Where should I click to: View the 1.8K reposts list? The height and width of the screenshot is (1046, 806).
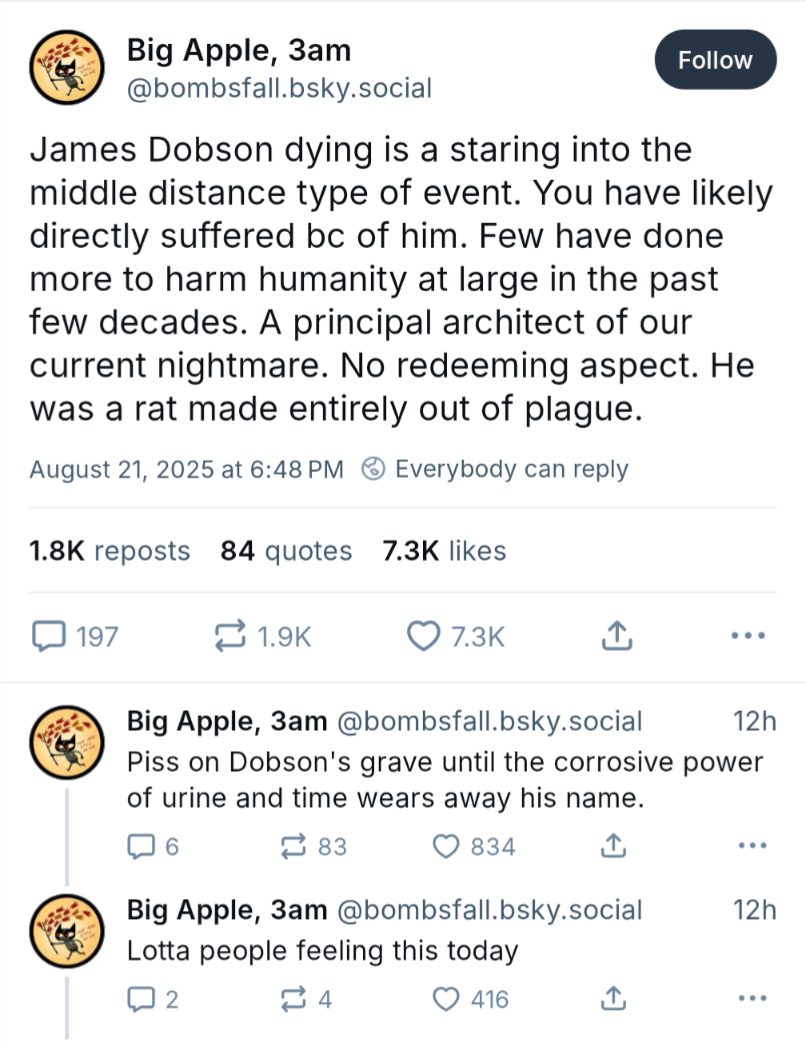tap(110, 551)
